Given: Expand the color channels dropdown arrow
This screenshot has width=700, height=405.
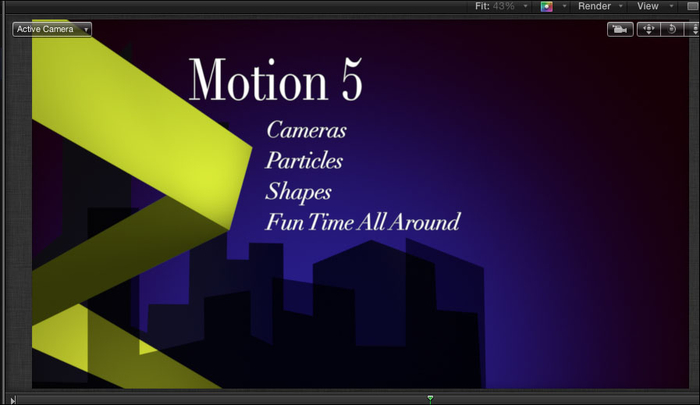Looking at the screenshot, I should point(564,6).
